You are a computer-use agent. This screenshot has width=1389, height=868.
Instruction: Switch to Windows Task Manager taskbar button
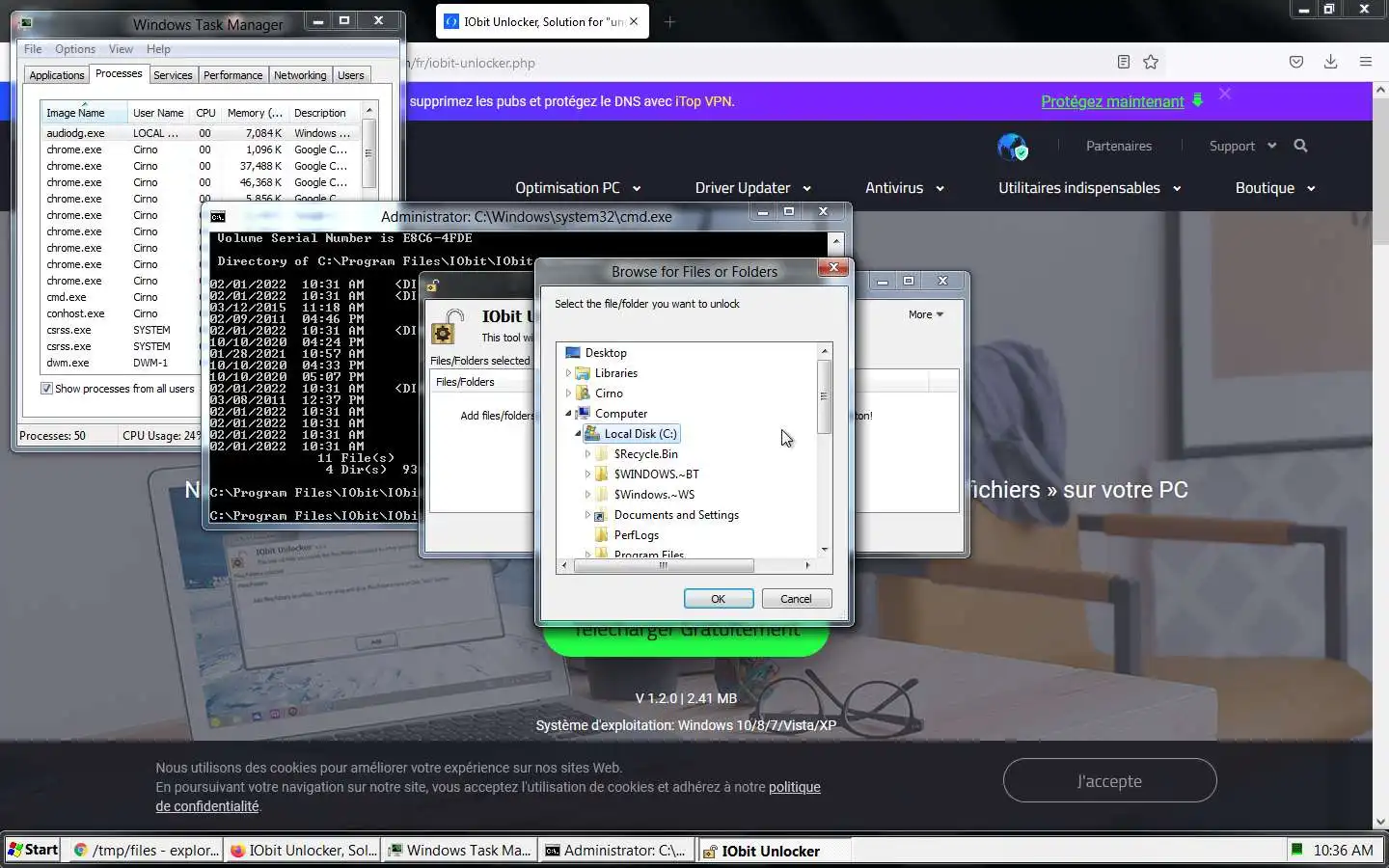pyautogui.click(x=460, y=850)
